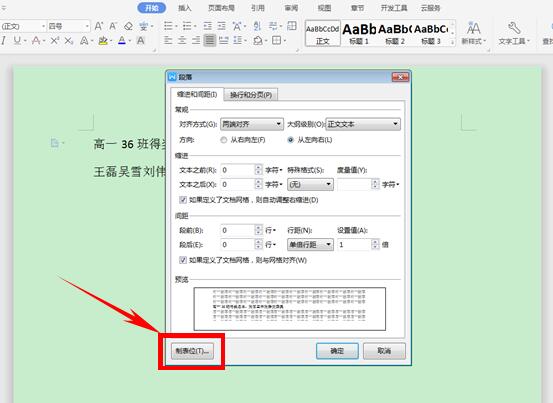Toggle 如果定义了文档网格，则与网格对齐(W) checkbox
Image resolution: width=553 pixels, height=403 pixels.
183,260
